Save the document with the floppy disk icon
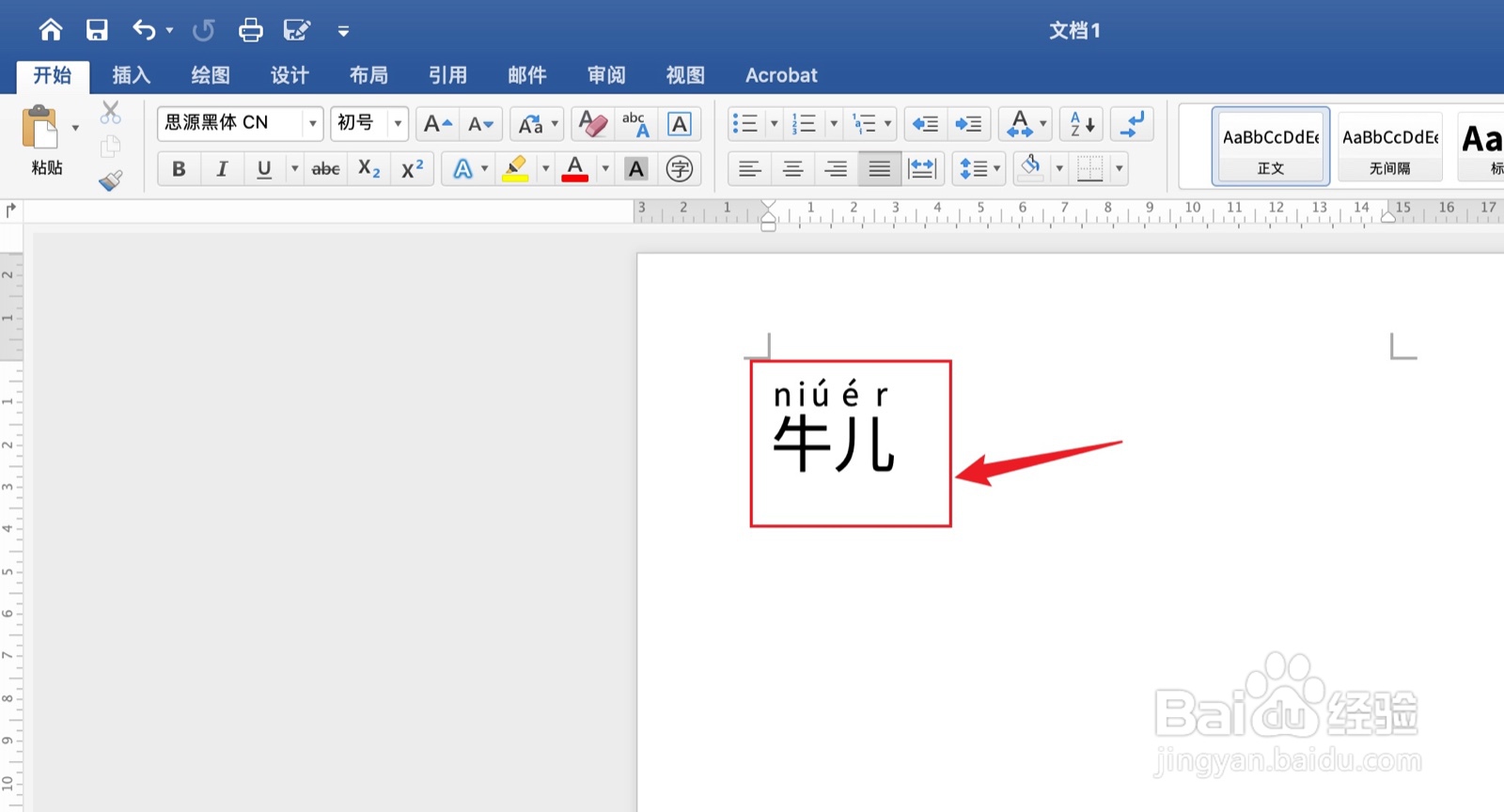This screenshot has height=812, width=1504. [97, 30]
